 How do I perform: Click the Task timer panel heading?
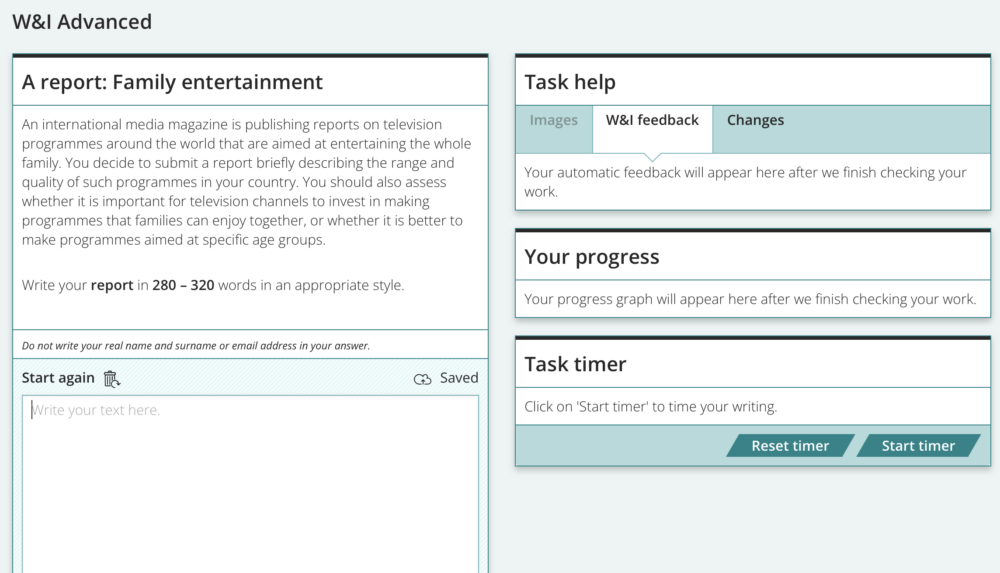coord(575,364)
